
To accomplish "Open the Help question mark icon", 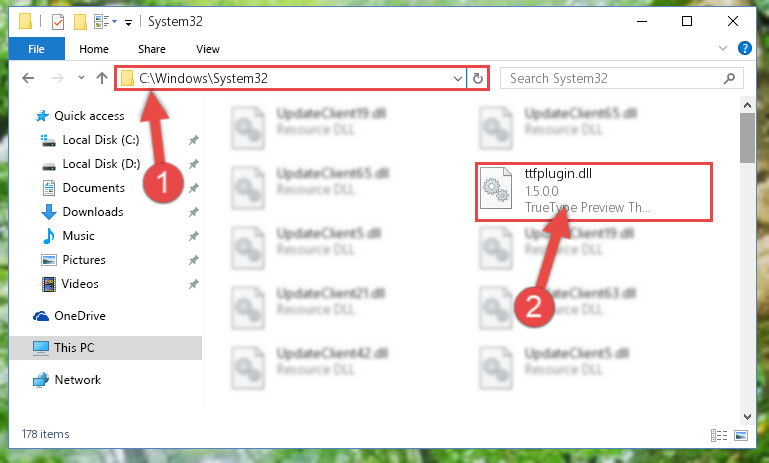I will tap(744, 48).
